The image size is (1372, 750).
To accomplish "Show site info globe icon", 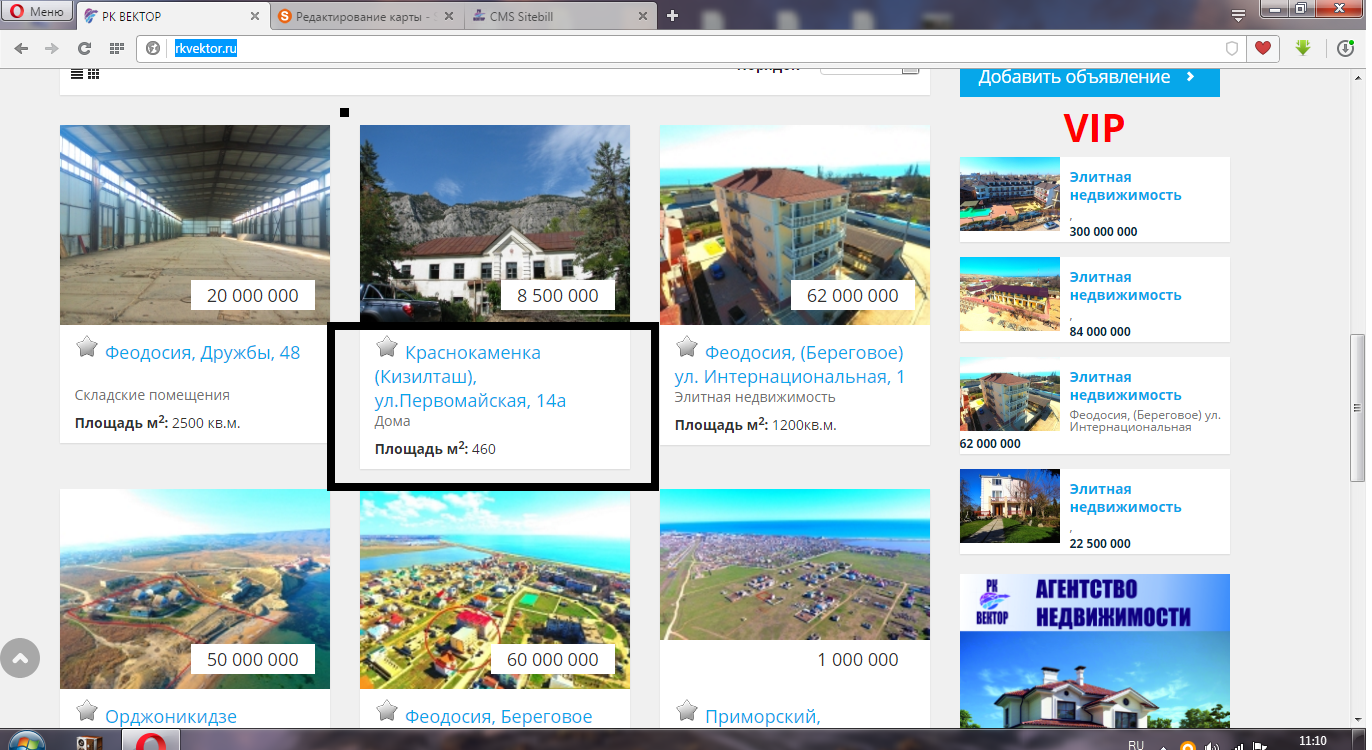I will point(154,48).
